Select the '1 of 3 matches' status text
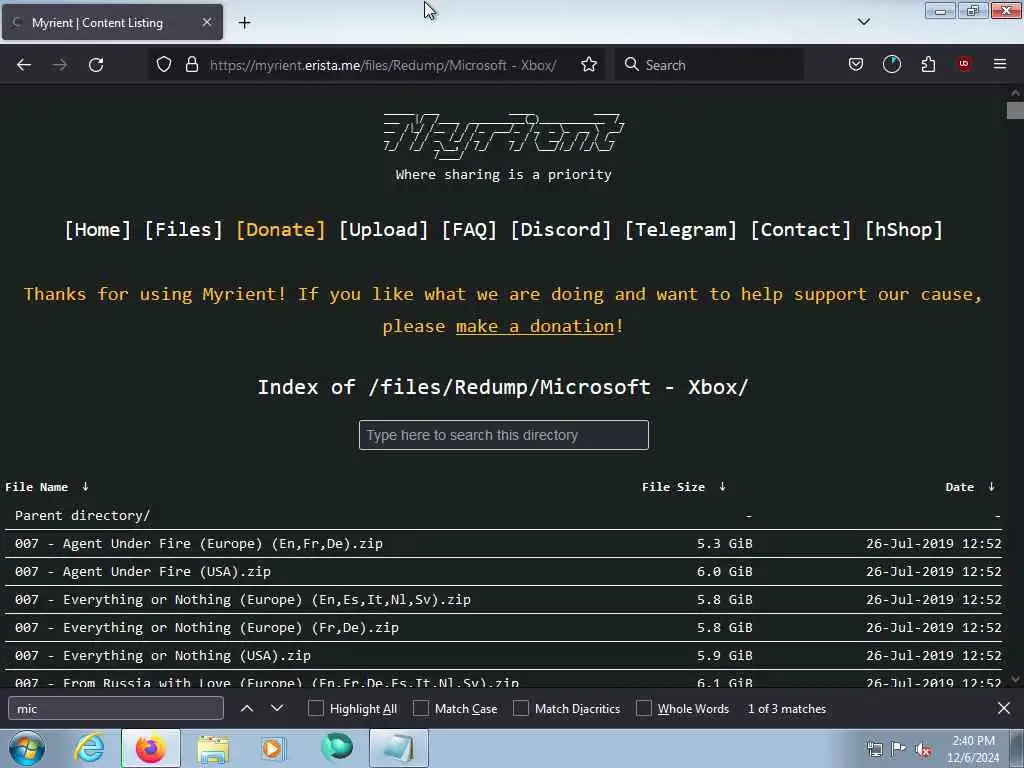1024x768 pixels. [x=787, y=709]
